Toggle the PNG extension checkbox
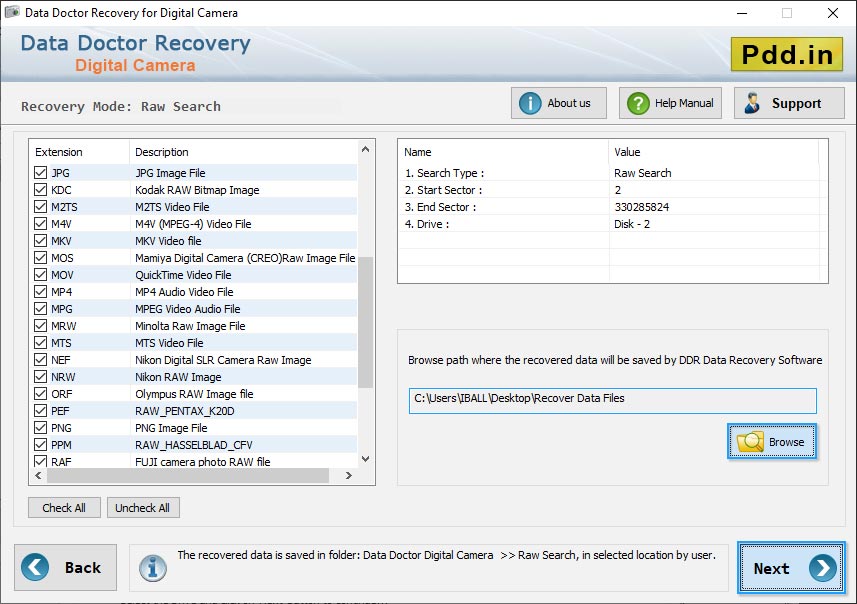Screen dimensions: 857x604 coord(40,427)
